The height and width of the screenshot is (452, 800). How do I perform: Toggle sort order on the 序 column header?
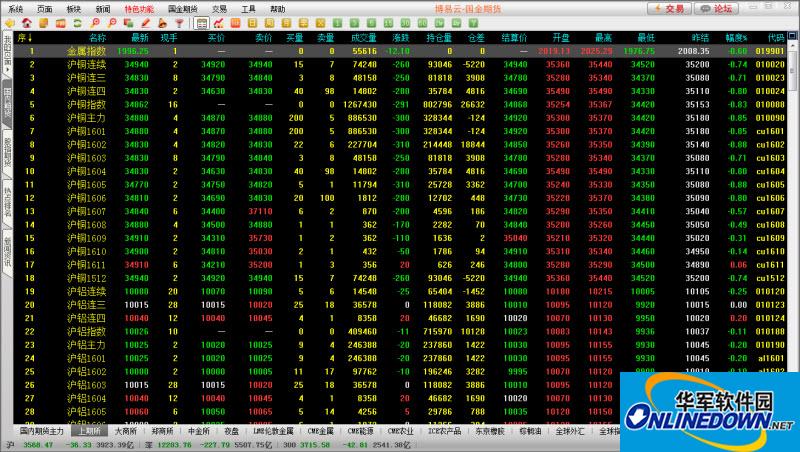click(24, 37)
